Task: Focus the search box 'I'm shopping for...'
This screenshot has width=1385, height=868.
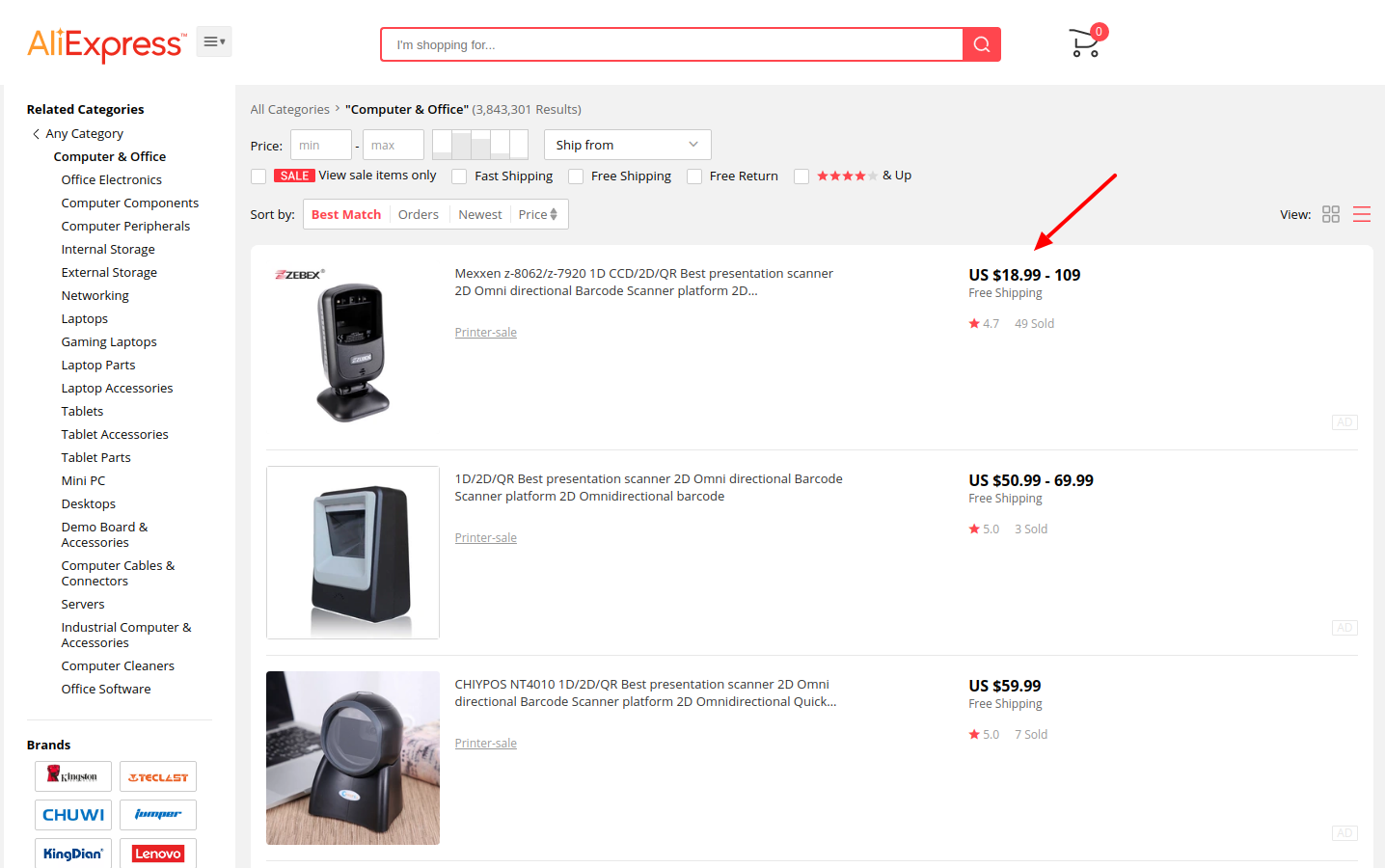Action: pyautogui.click(x=672, y=44)
